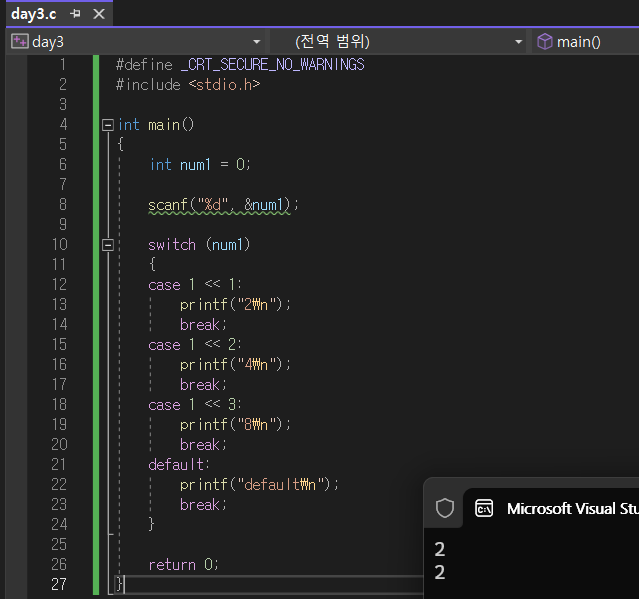Click the first '2' in console output
Viewport: 639px width, 599px height.
point(440,550)
